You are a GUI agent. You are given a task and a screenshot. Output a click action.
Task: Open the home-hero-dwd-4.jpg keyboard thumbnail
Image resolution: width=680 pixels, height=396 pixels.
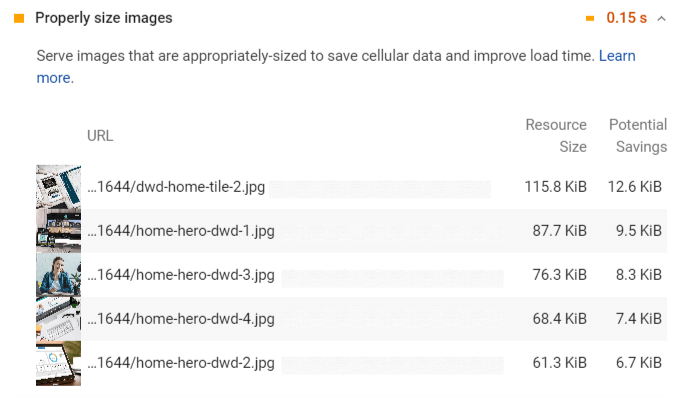pyautogui.click(x=59, y=319)
